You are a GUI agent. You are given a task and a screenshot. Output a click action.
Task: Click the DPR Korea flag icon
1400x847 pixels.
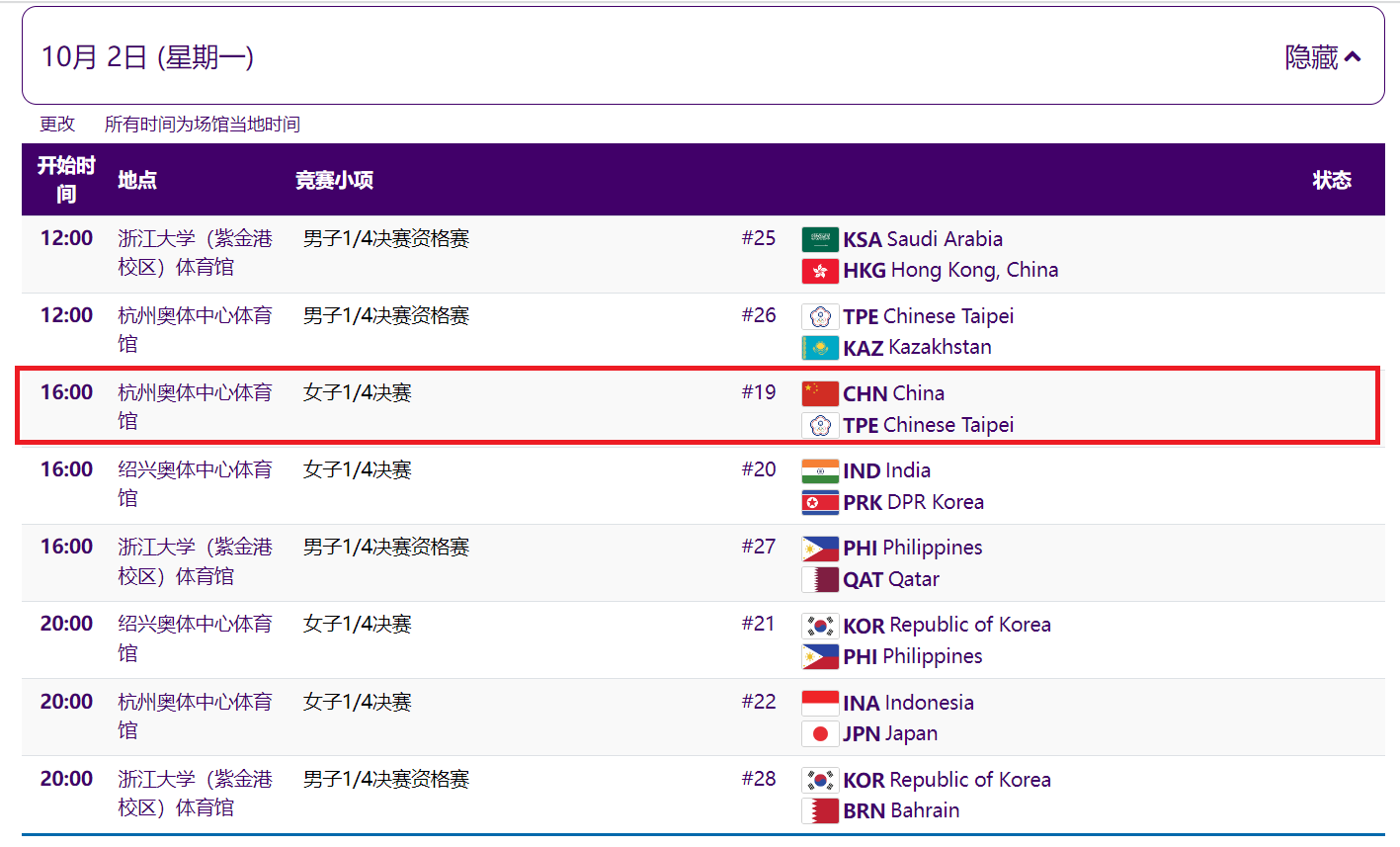click(820, 503)
